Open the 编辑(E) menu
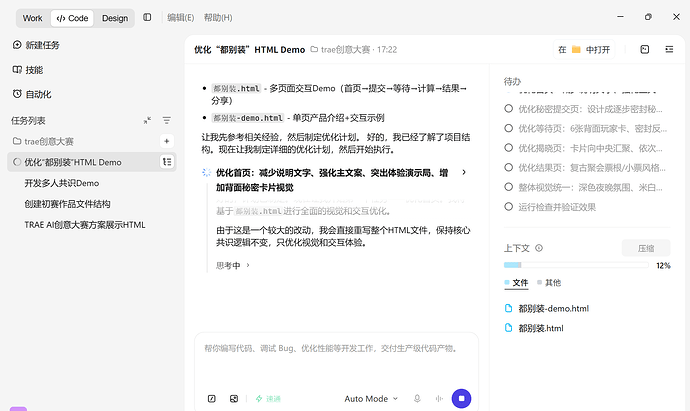690x411 pixels. [x=180, y=18]
